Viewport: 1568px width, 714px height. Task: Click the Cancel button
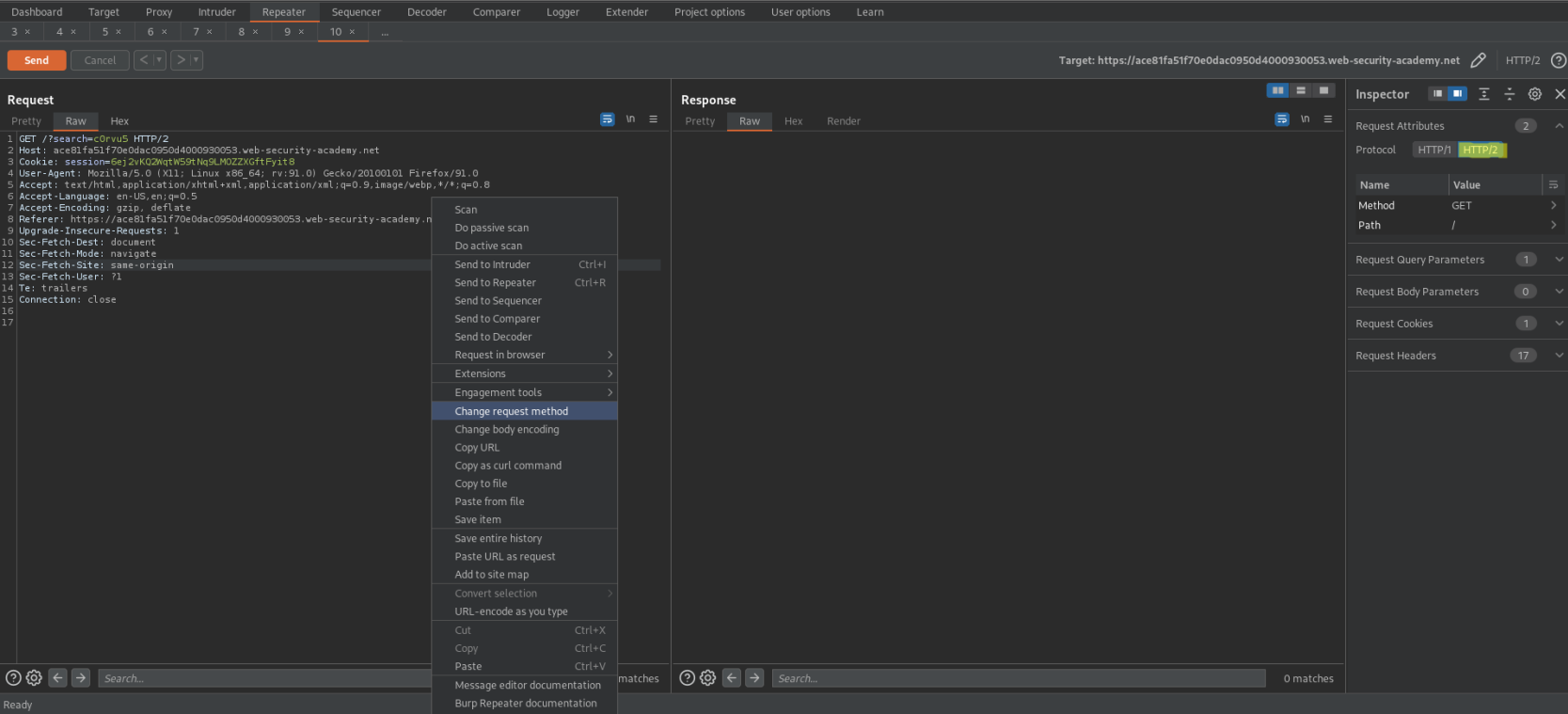pyautogui.click(x=100, y=60)
